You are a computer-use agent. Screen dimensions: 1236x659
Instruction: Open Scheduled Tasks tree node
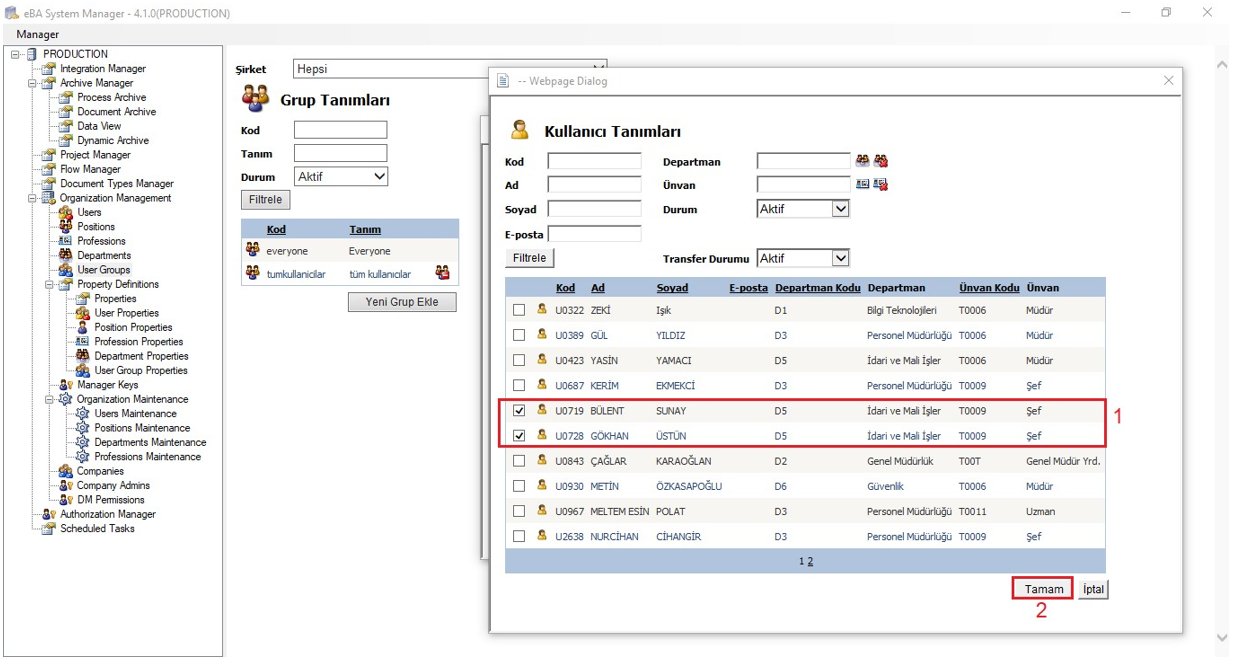click(x=97, y=529)
